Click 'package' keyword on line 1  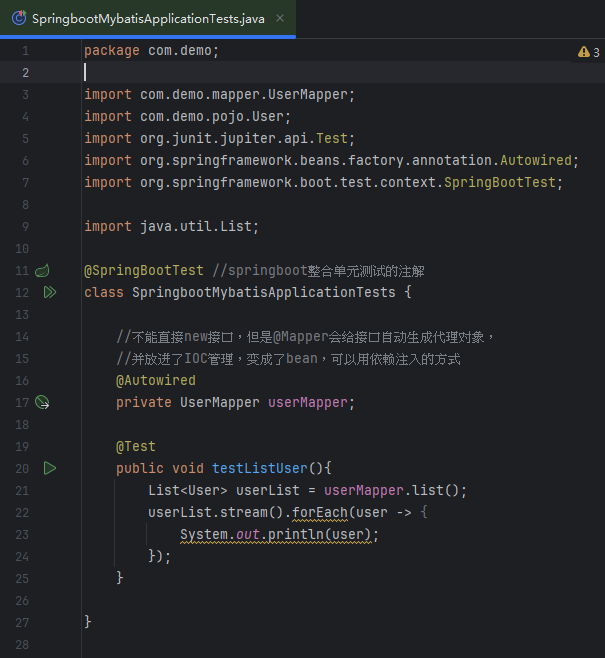pyautogui.click(x=112, y=51)
